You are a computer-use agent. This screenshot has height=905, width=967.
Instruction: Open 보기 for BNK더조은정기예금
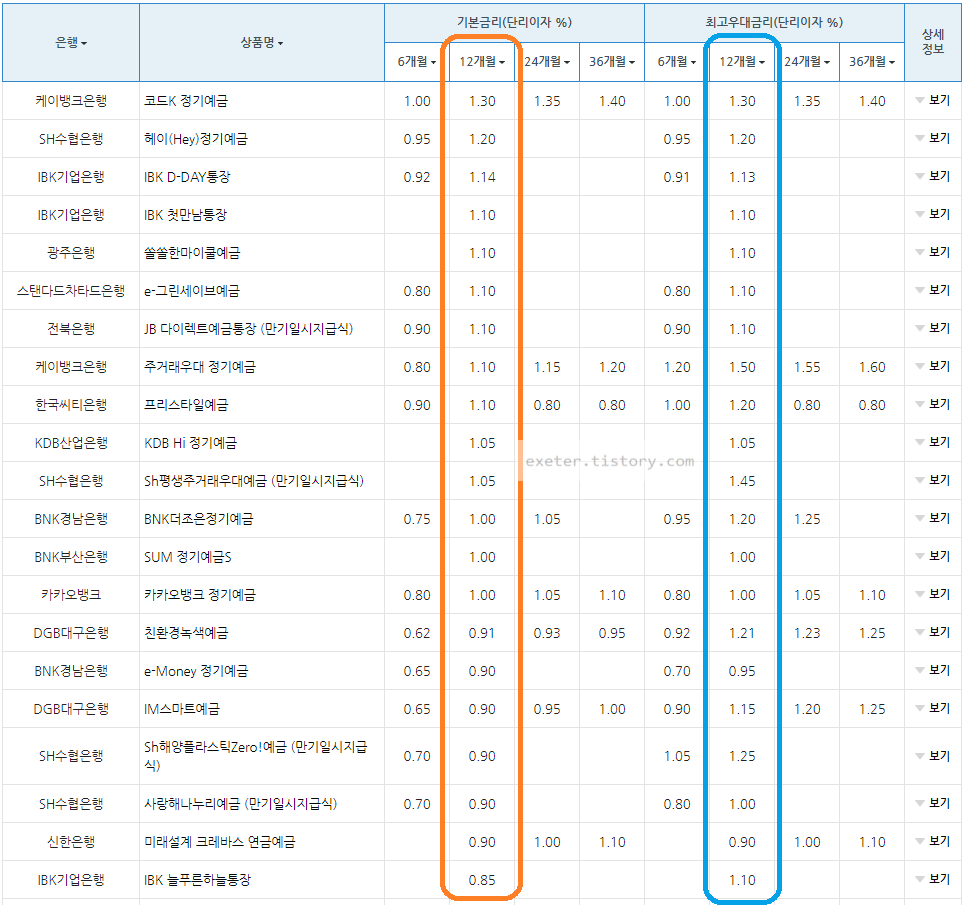933,518
